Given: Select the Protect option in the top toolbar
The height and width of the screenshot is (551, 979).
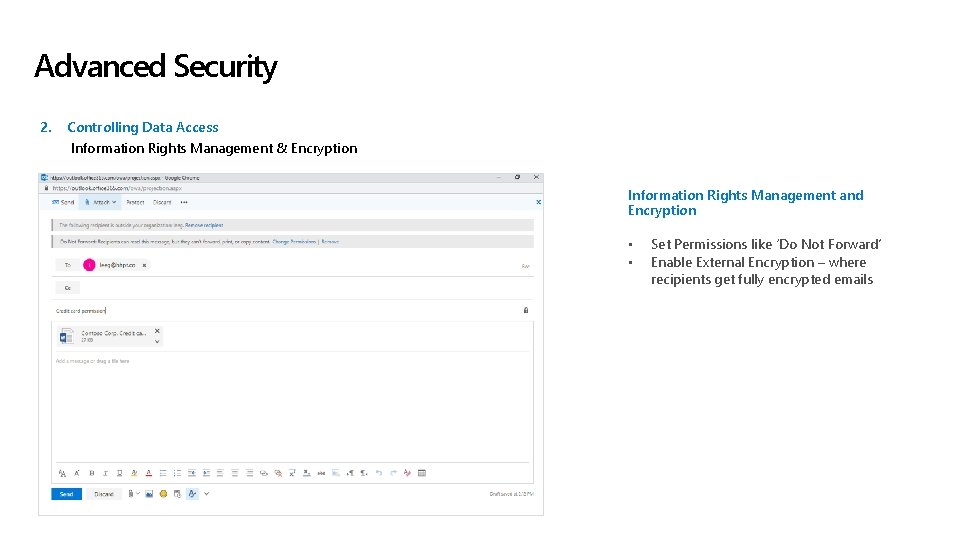Looking at the screenshot, I should 135,202.
